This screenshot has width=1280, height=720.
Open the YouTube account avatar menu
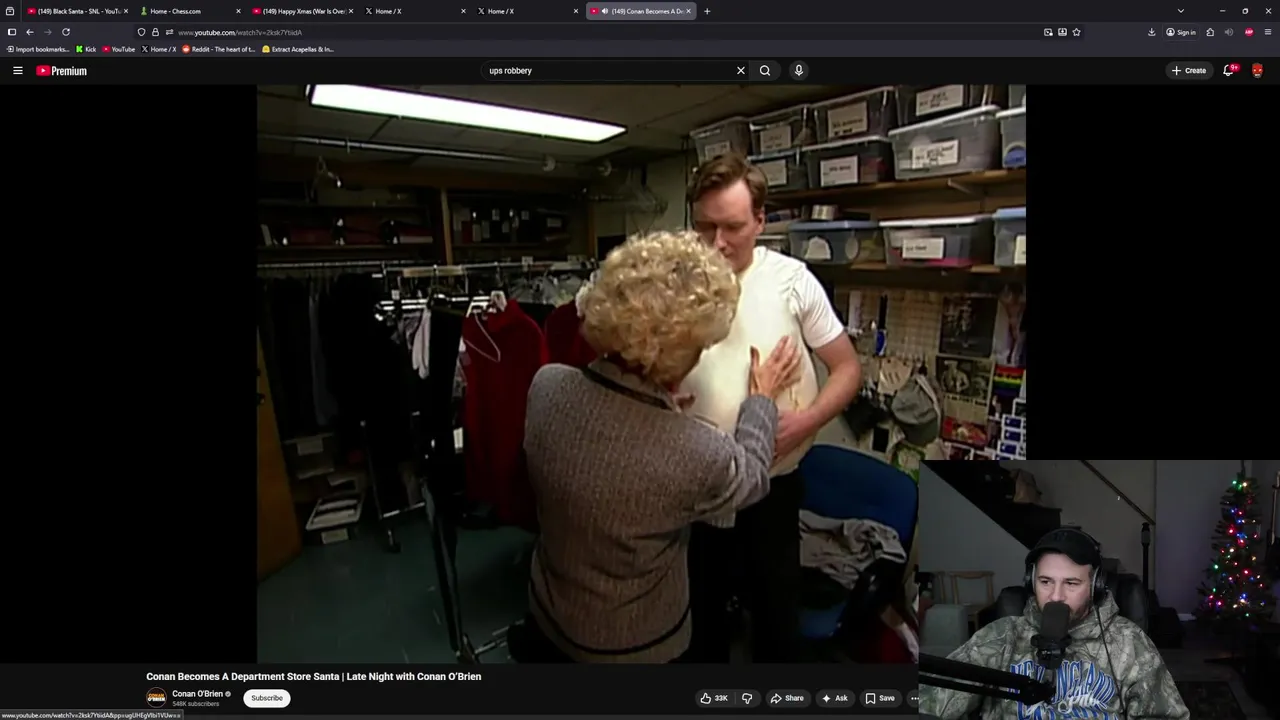coord(1257,71)
